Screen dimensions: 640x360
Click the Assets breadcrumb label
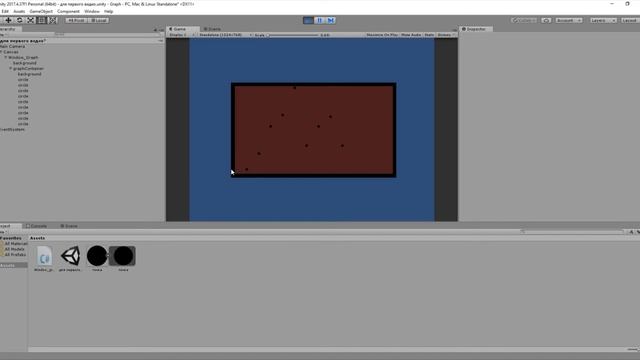pyautogui.click(x=38, y=238)
